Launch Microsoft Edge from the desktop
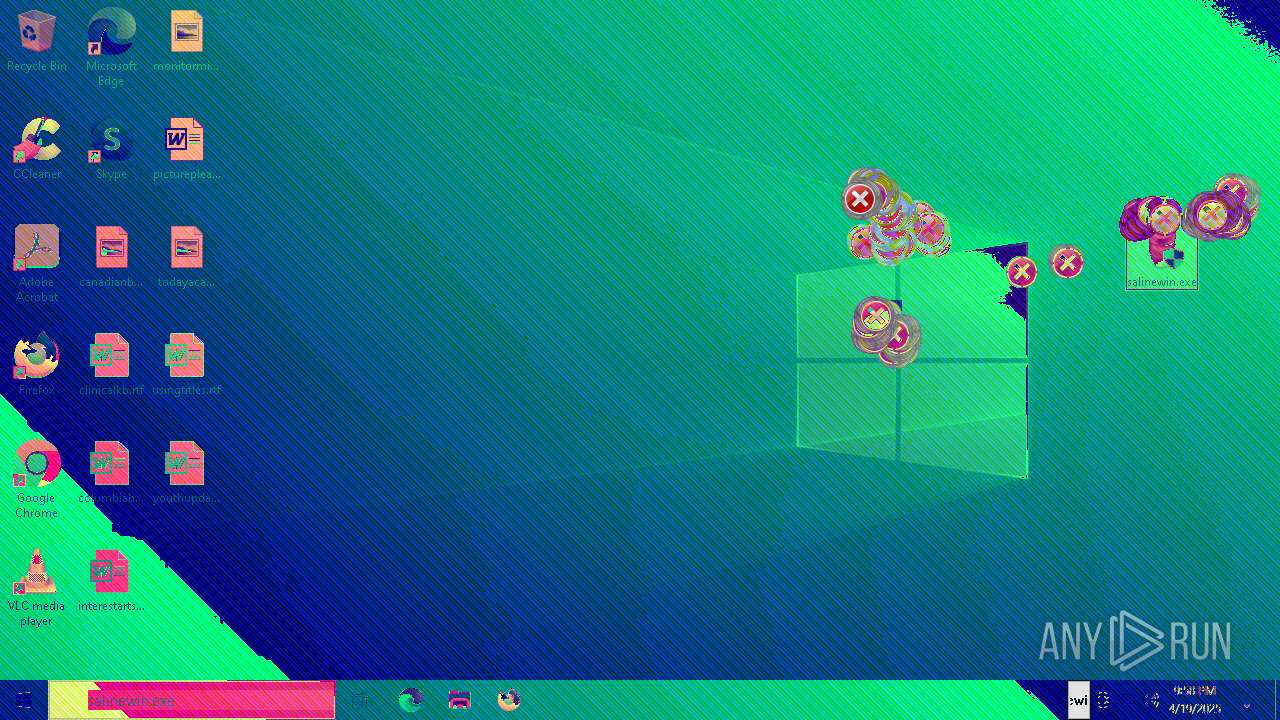 111,47
